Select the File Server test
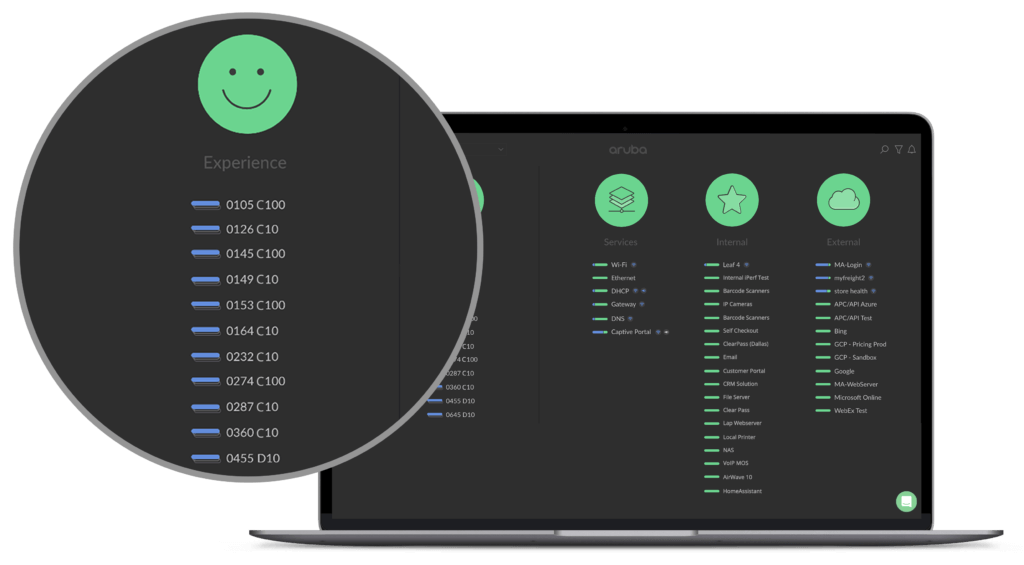This screenshot has width=1024, height=565. click(728, 396)
